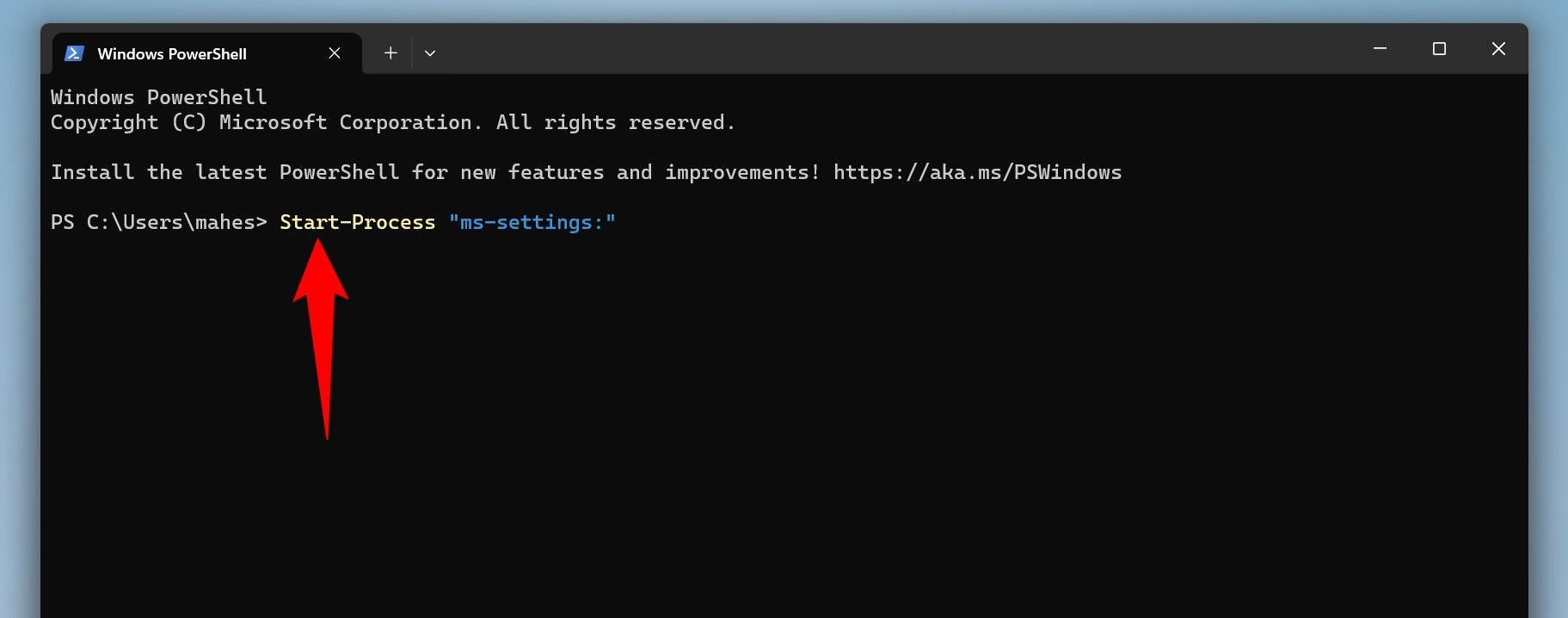Screen dimensions: 1568x618
Task: Minimize the terminal window
Action: (1380, 49)
